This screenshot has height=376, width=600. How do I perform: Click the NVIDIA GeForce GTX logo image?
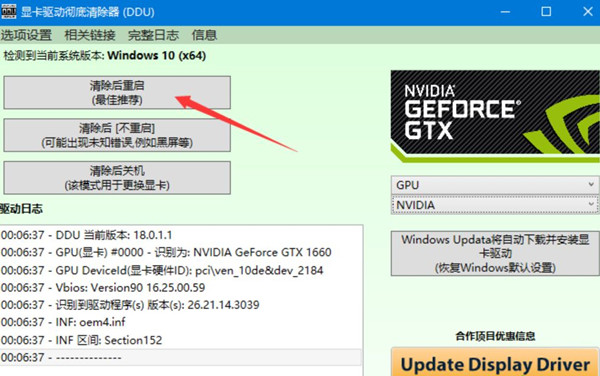[495, 116]
